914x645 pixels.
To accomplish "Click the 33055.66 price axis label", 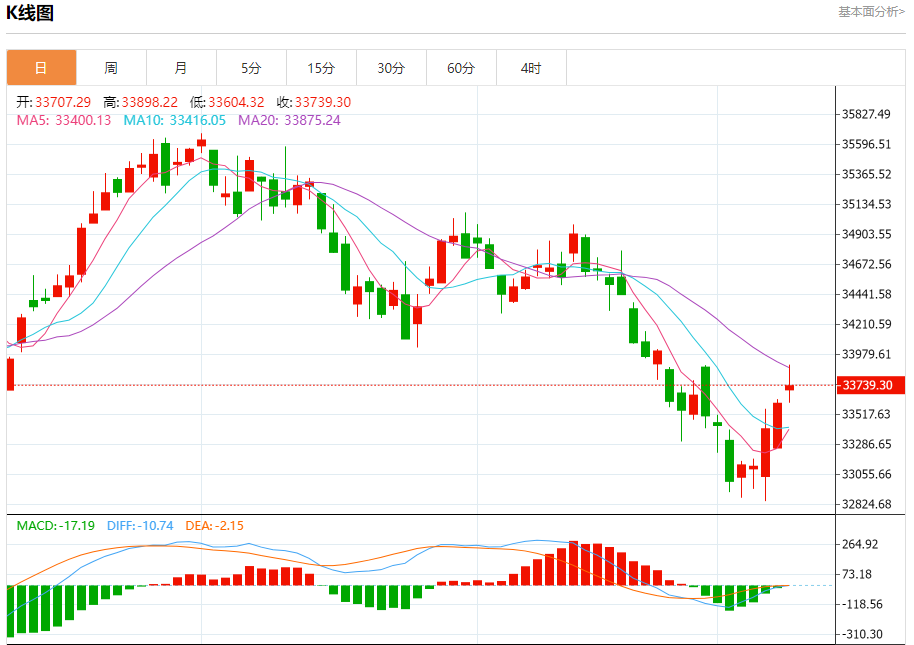I will coord(866,474).
